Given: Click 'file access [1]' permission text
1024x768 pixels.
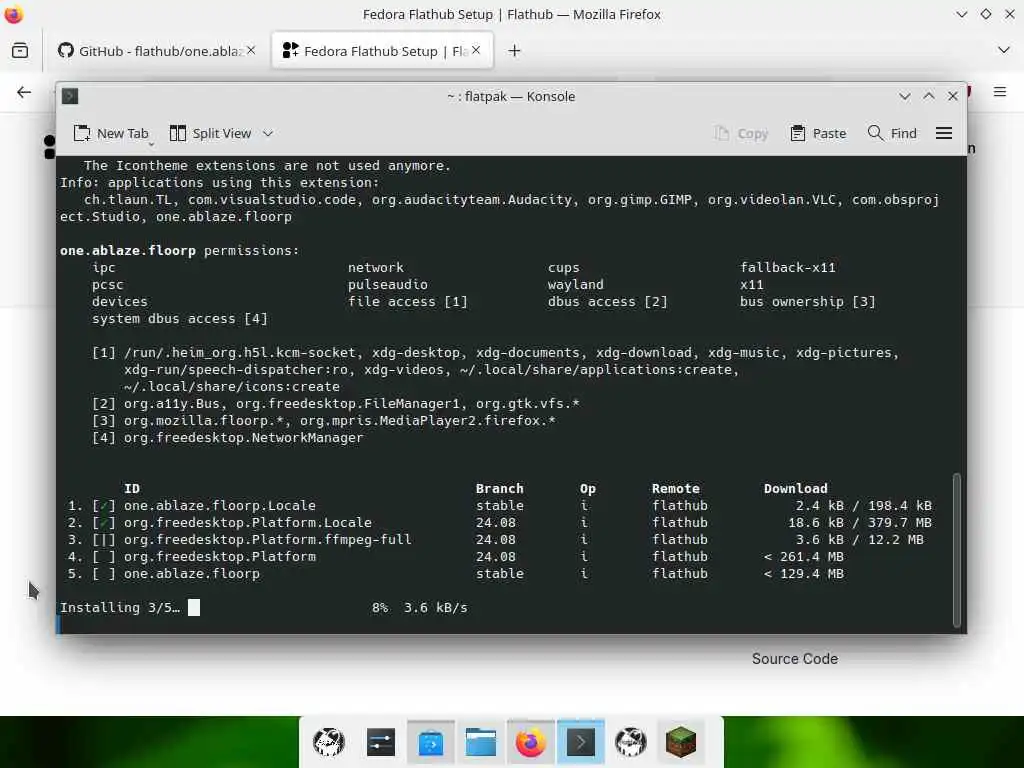Looking at the screenshot, I should click(x=408, y=302).
